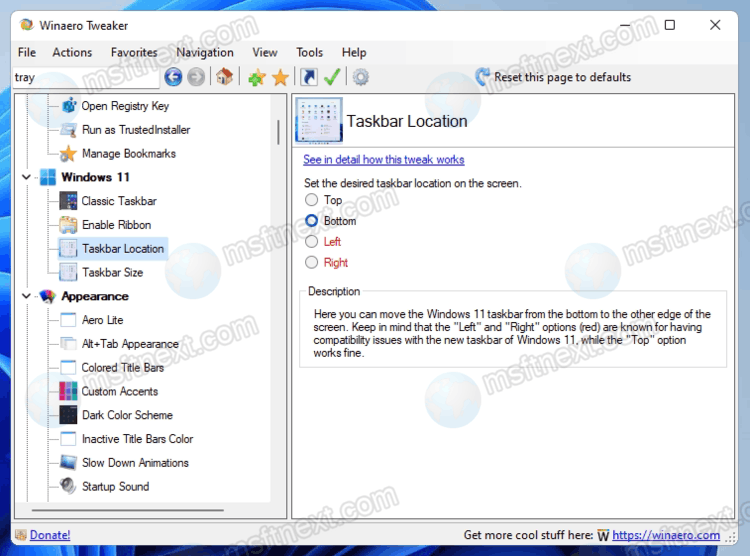This screenshot has width=750, height=556.
Task: Click the Open Registry Key icon
Action: point(69,106)
